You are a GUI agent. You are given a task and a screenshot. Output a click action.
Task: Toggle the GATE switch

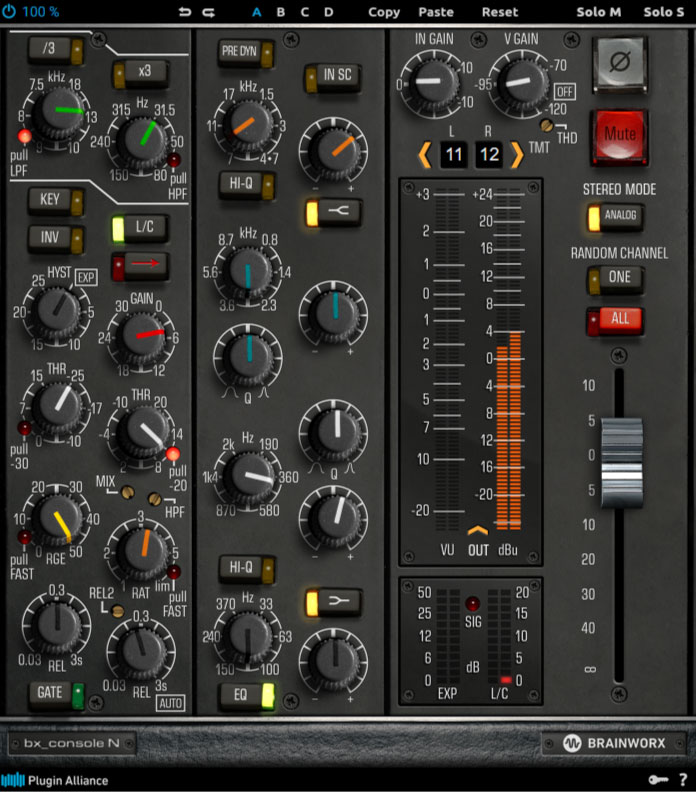[x=56, y=695]
